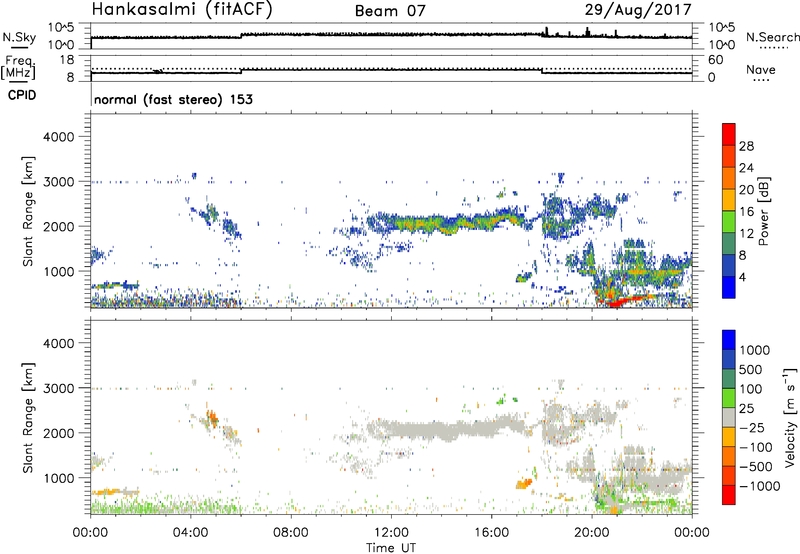Screen dimensions: 800x554
Task: Select the green 25–100 velocity colorbar segment
Action: coord(729,398)
